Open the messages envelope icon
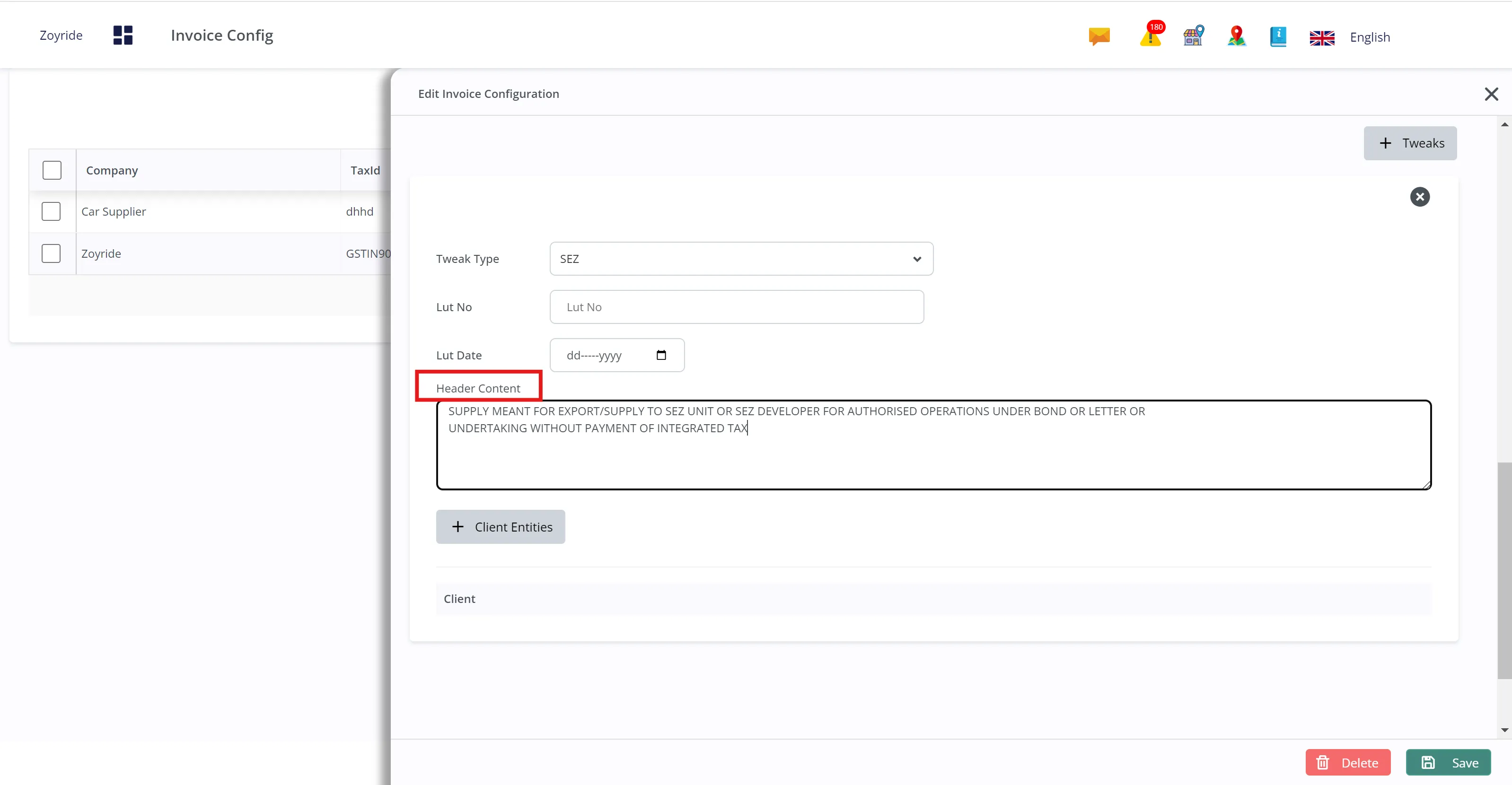1512x785 pixels. [x=1099, y=36]
